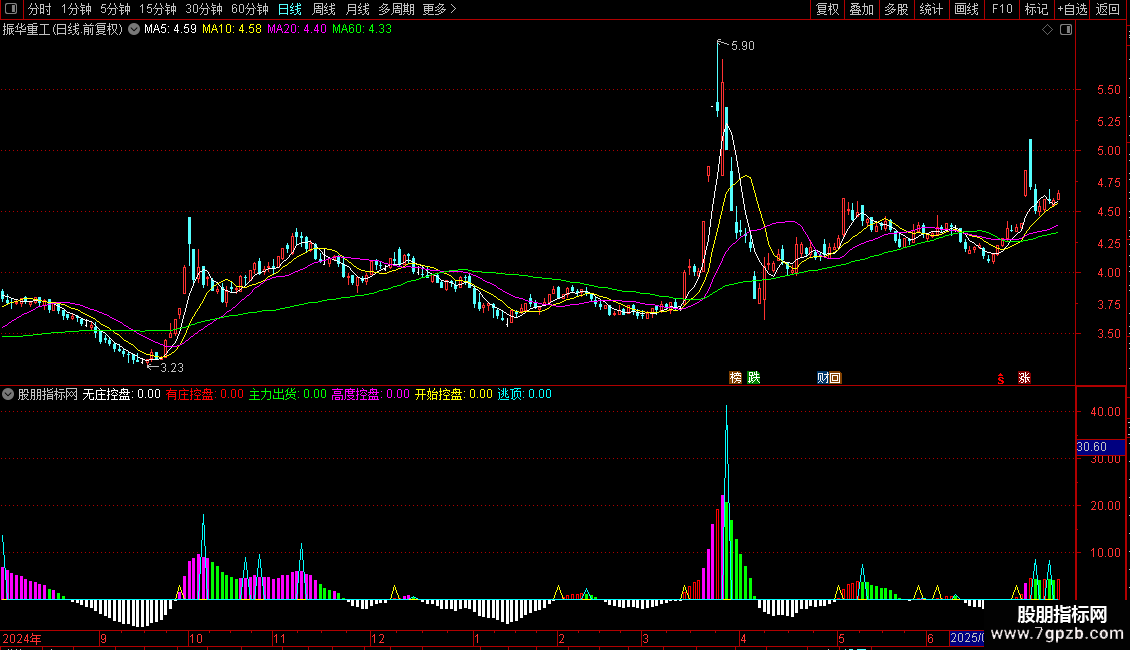Click the 2024年 label on the timeline
1130x650 pixels.
click(22, 638)
